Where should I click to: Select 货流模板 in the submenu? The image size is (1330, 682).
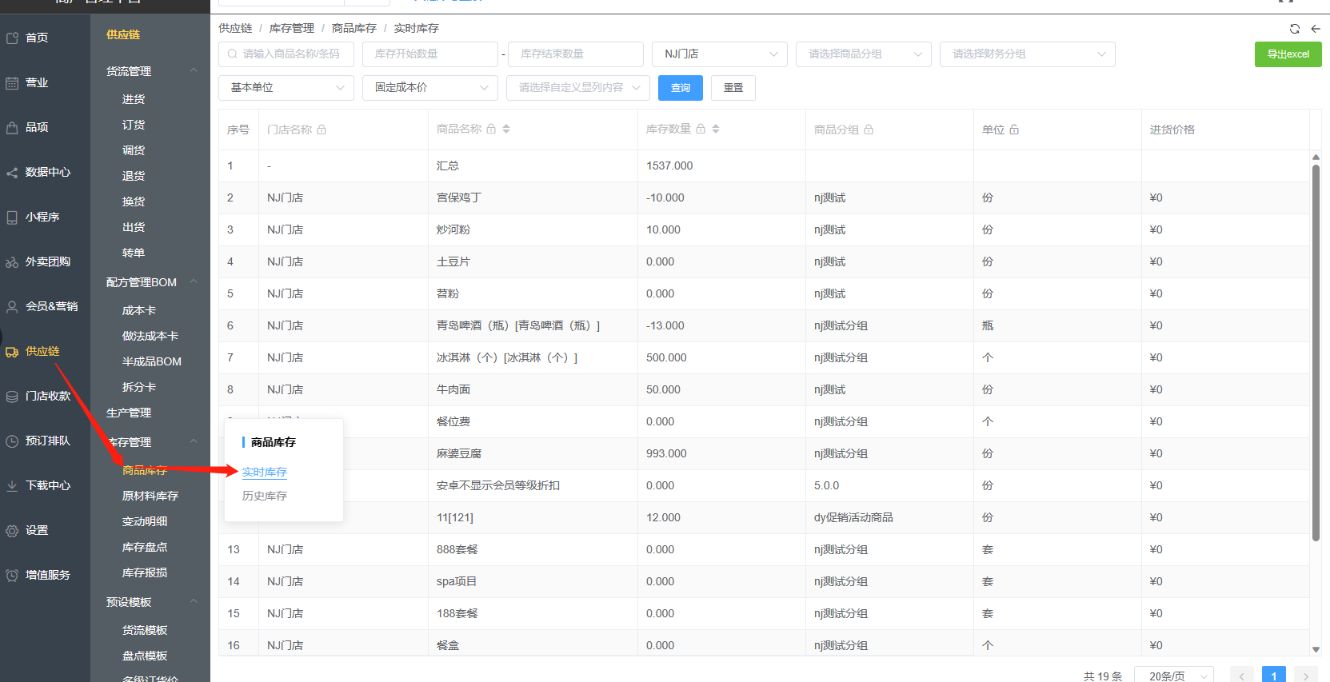(x=144, y=630)
